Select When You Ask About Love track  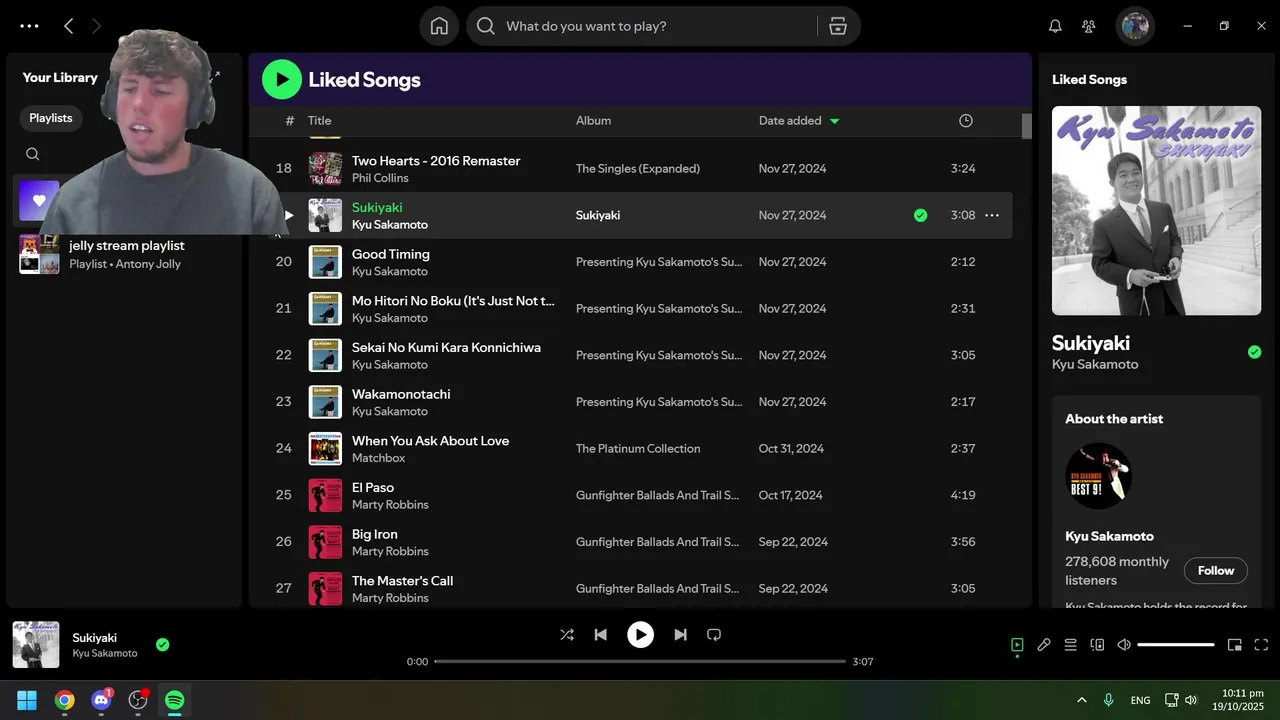pos(430,441)
